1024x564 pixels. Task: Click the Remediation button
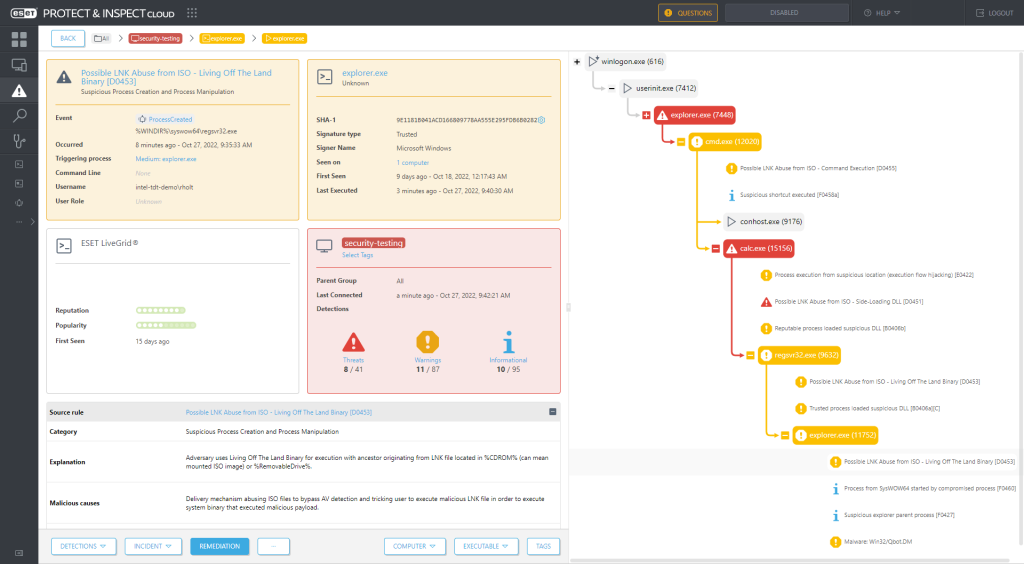(x=218, y=546)
